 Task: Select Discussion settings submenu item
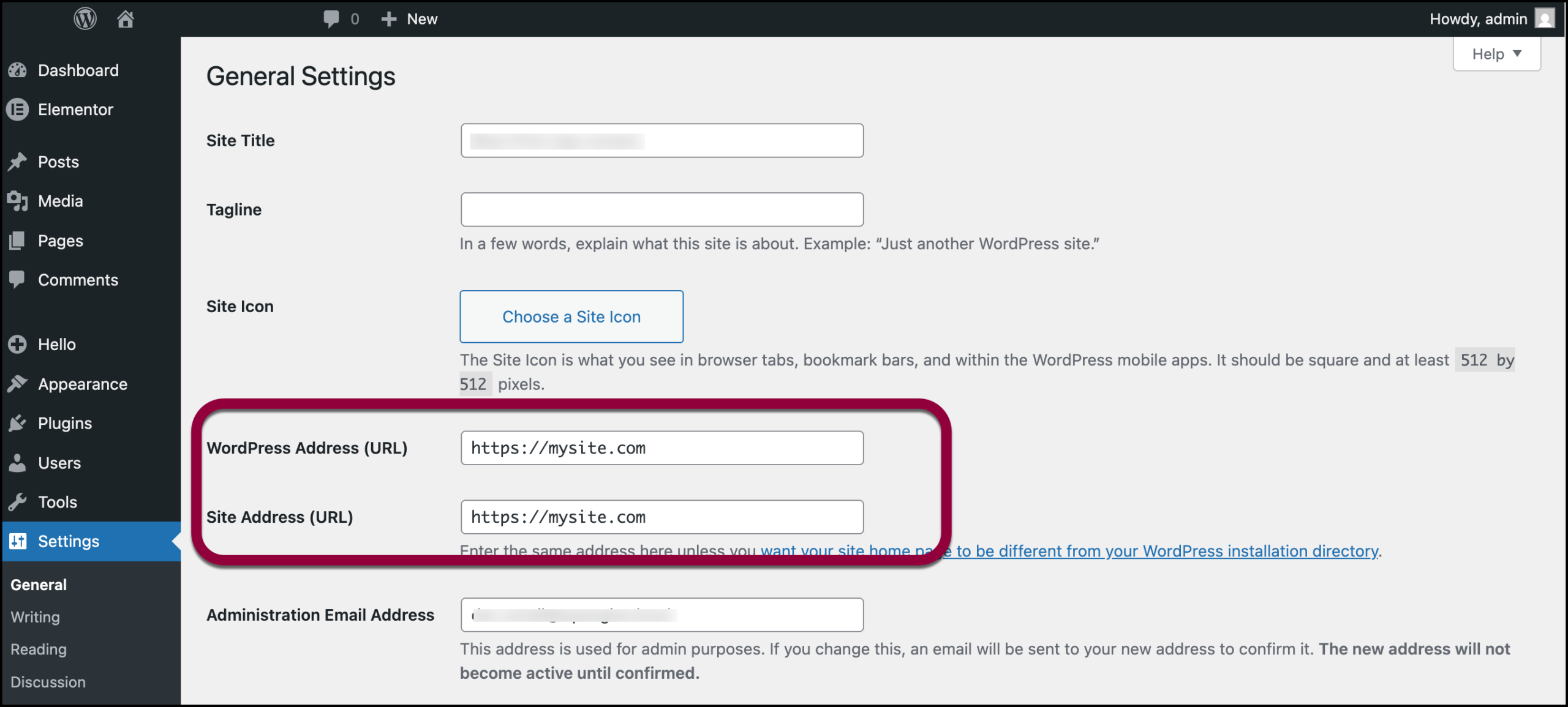pyautogui.click(x=48, y=682)
